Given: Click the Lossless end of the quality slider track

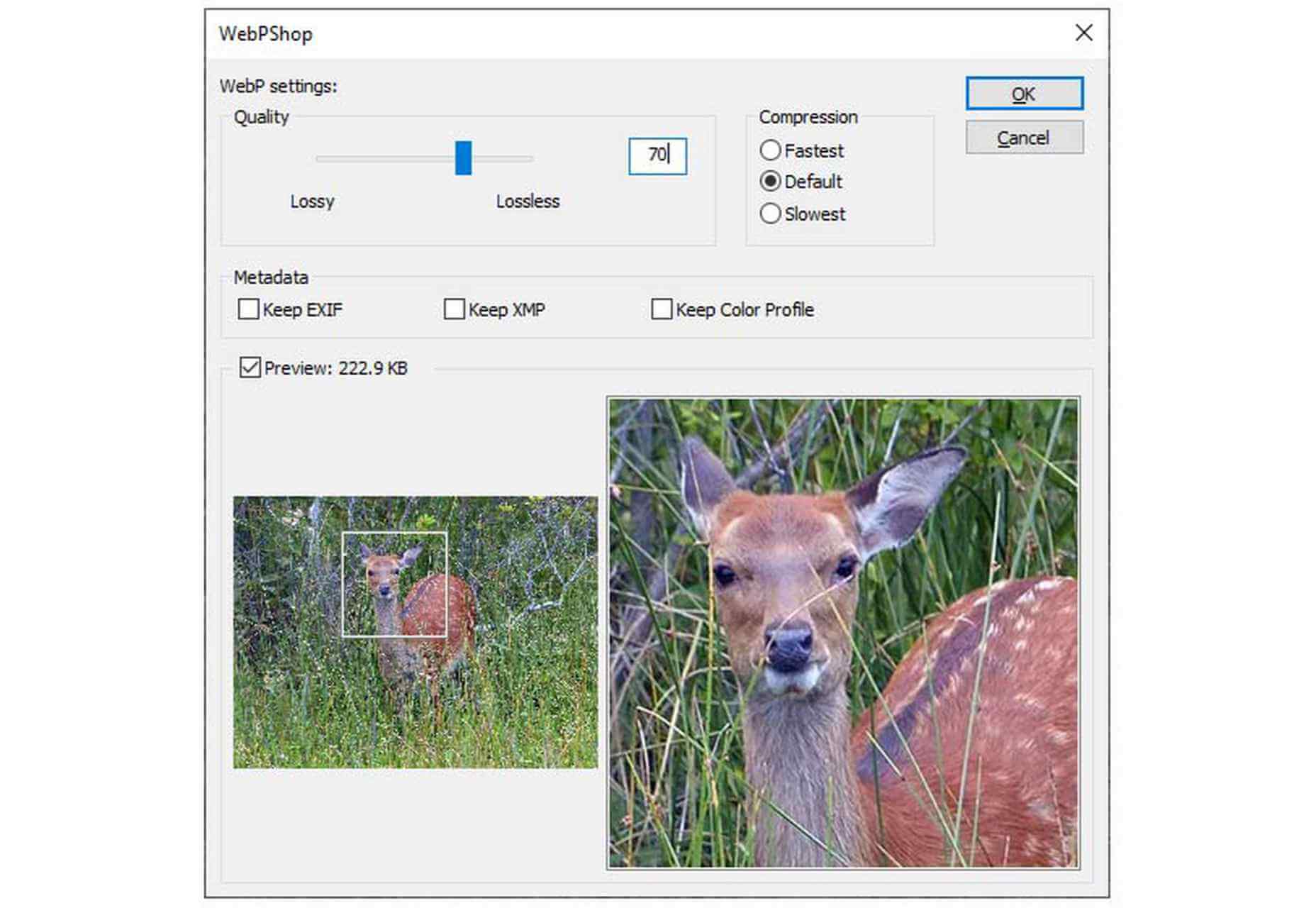Looking at the screenshot, I should click(528, 159).
